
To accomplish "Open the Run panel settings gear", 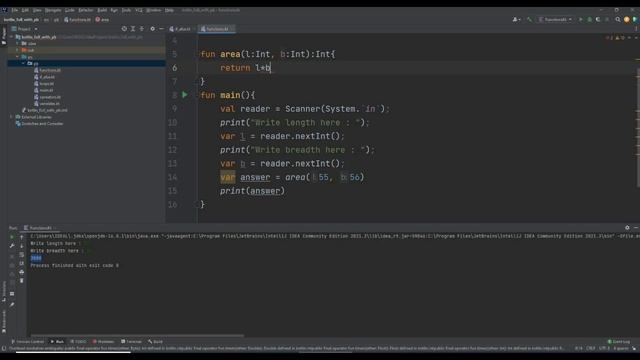I will point(627,228).
